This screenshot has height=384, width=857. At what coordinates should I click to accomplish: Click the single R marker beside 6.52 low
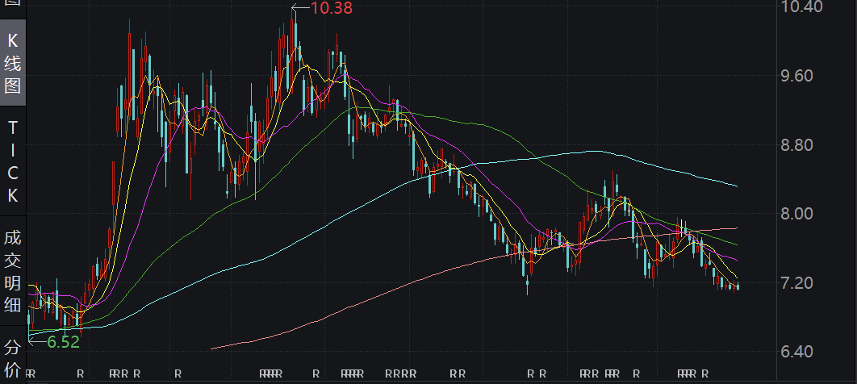[80, 374]
